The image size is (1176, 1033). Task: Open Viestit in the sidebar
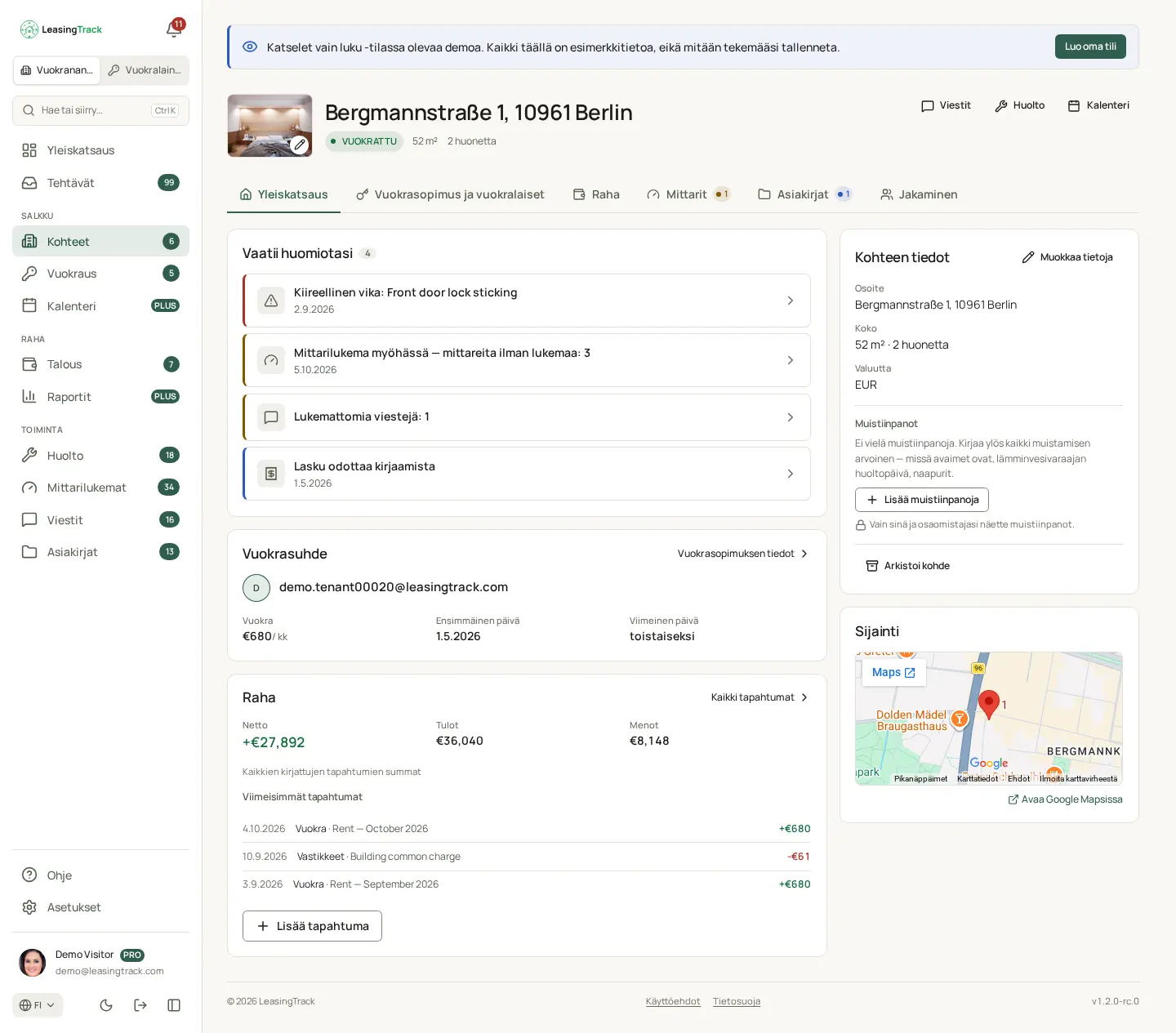point(100,520)
